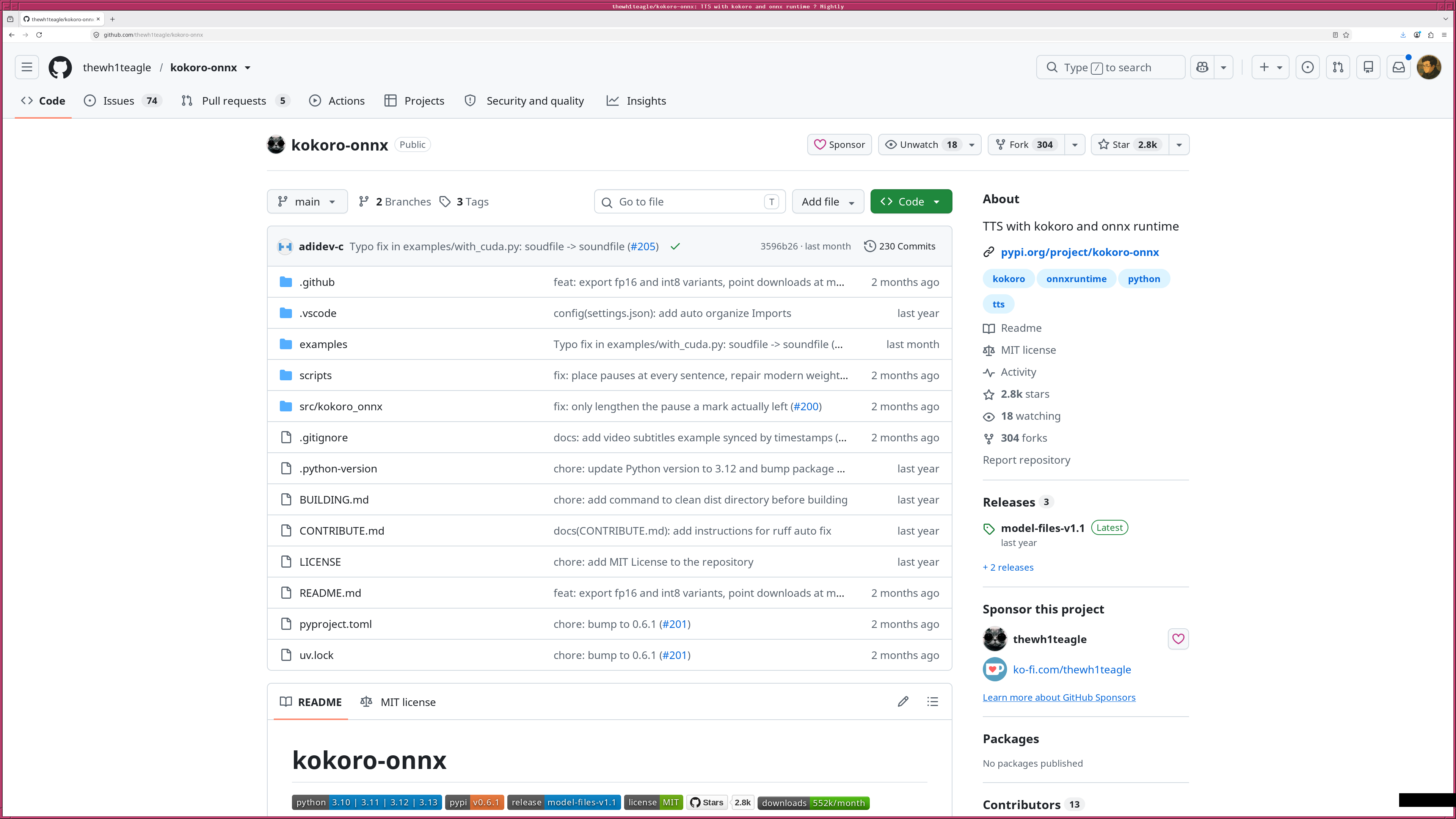This screenshot has width=1456, height=819.
Task: Open the pypi.org/project/kokoro-onnx link
Action: point(1079,252)
